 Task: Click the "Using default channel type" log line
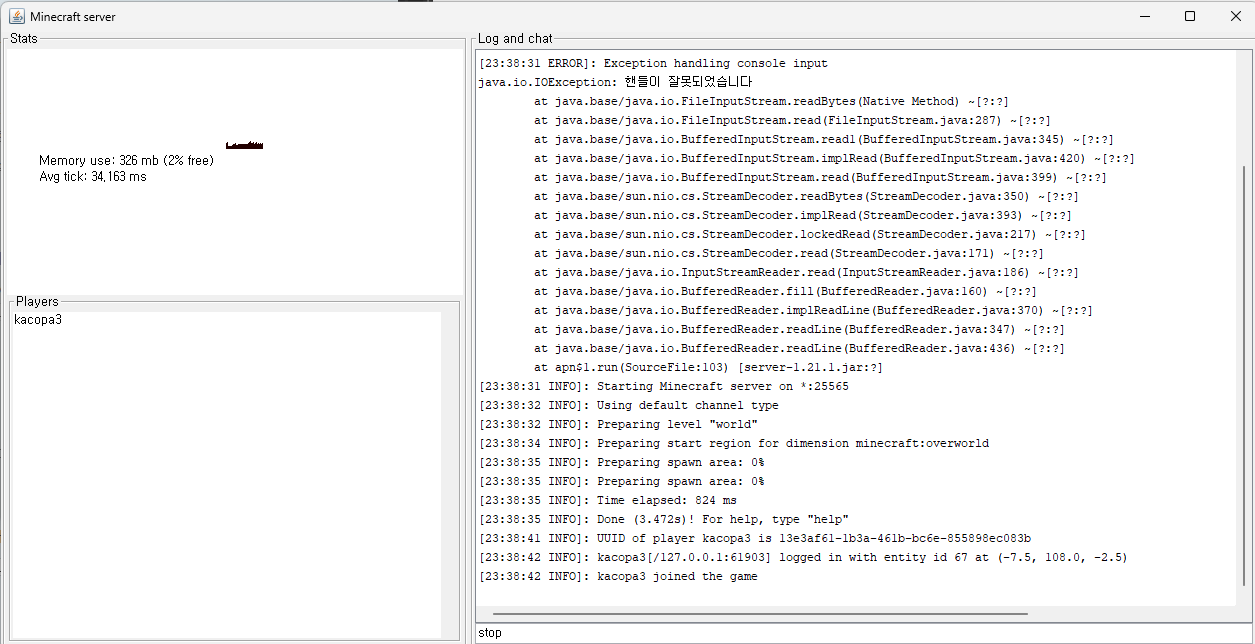pos(628,405)
